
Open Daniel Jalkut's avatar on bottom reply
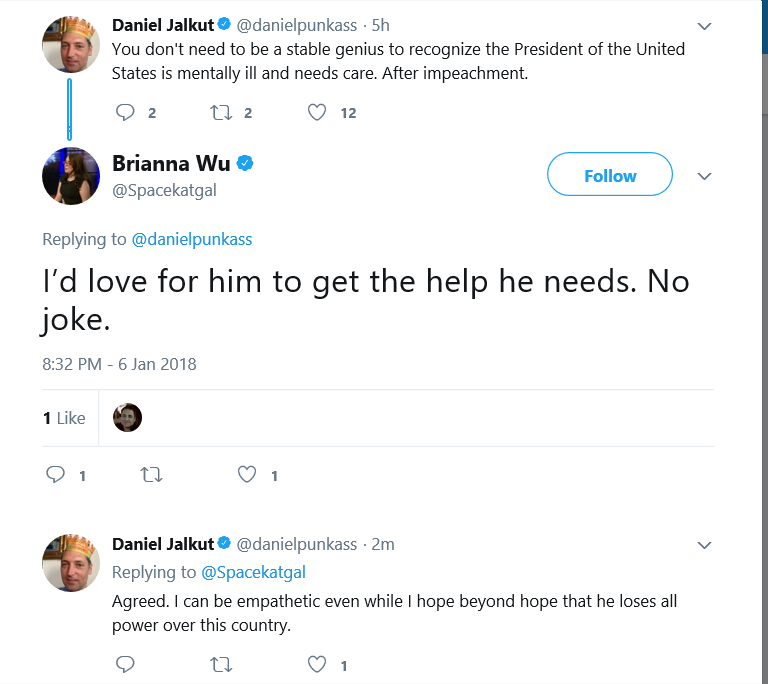[x=71, y=563]
